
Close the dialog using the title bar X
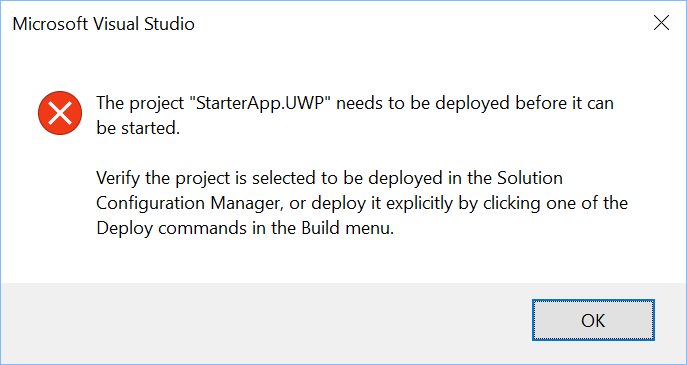coord(661,23)
